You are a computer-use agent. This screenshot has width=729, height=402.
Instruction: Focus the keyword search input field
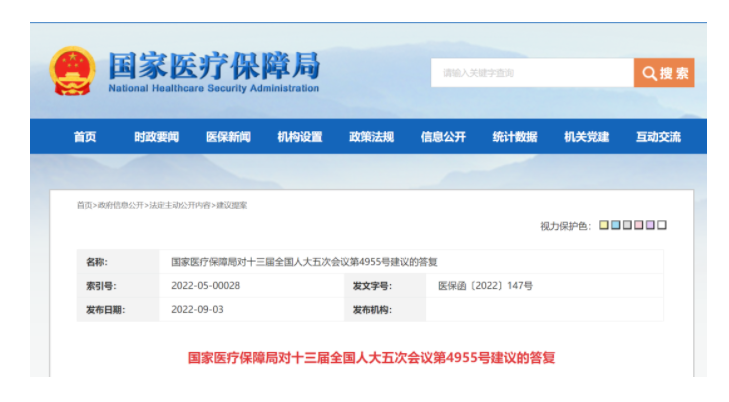point(532,72)
